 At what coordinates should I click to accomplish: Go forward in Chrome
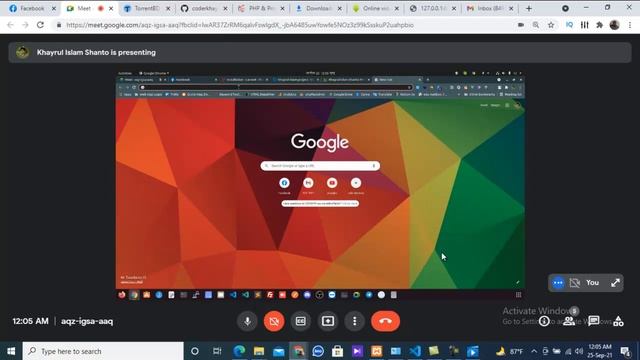[25, 25]
